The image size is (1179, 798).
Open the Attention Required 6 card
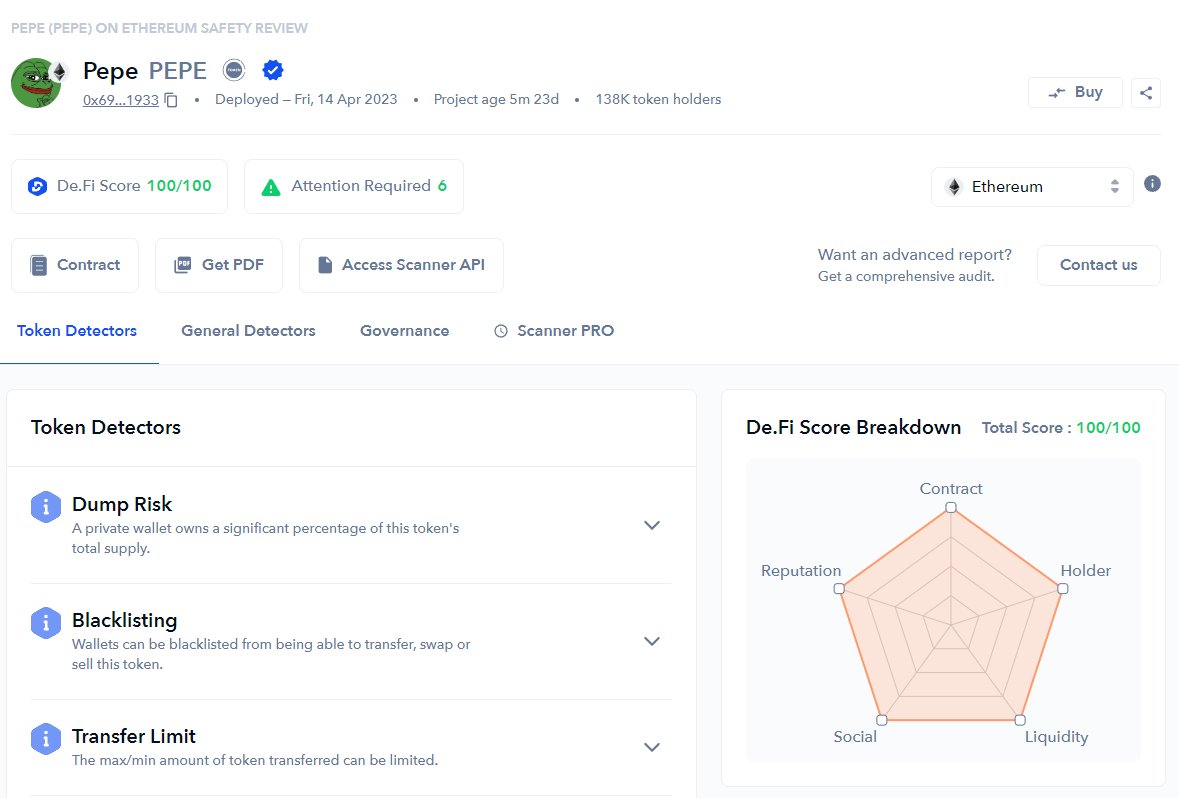[x=354, y=187]
